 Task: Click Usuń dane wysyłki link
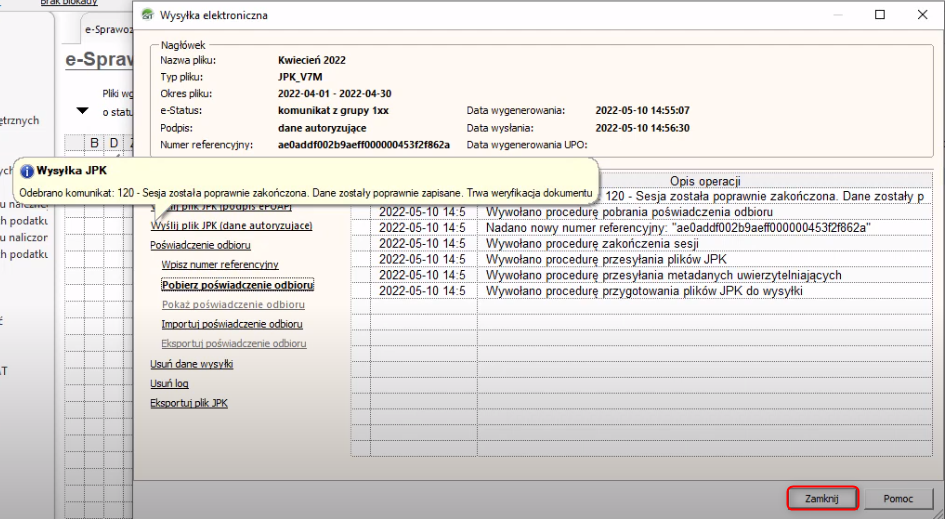192,363
